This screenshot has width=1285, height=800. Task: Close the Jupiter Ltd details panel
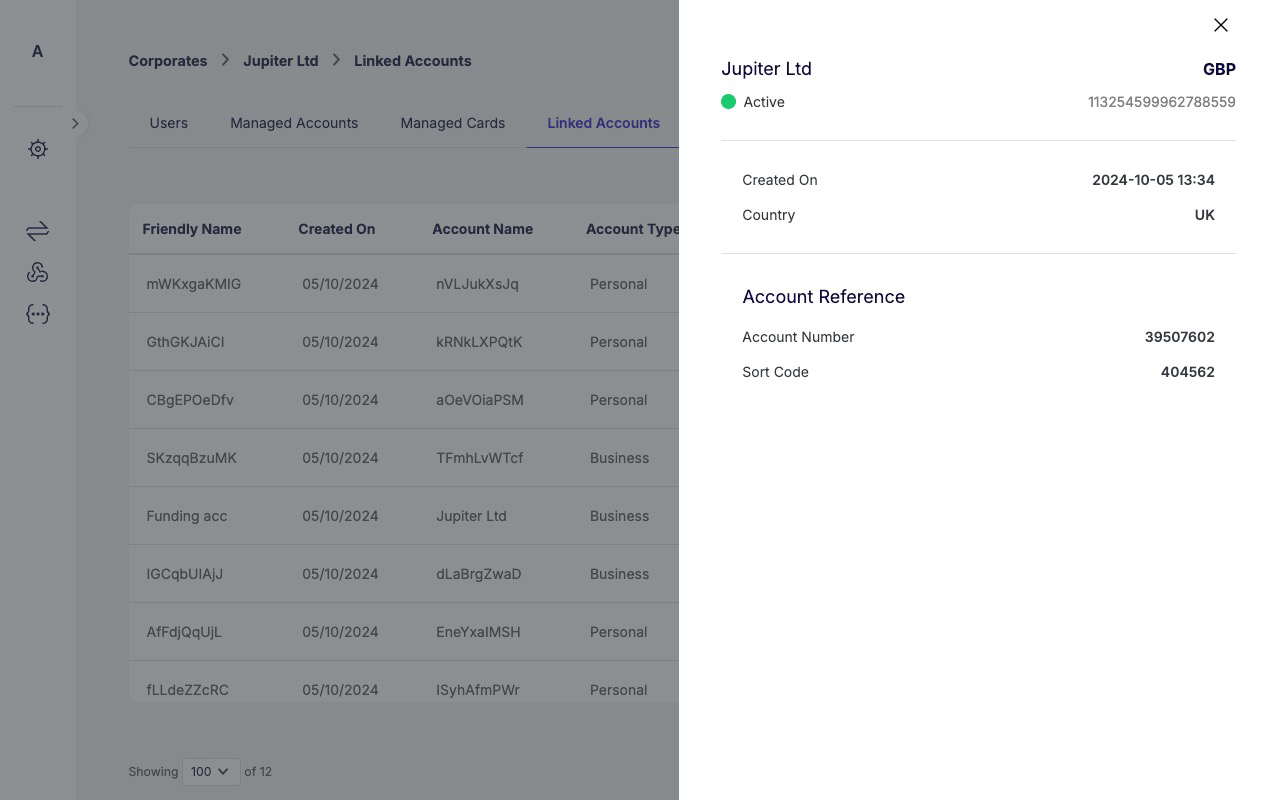tap(1220, 25)
